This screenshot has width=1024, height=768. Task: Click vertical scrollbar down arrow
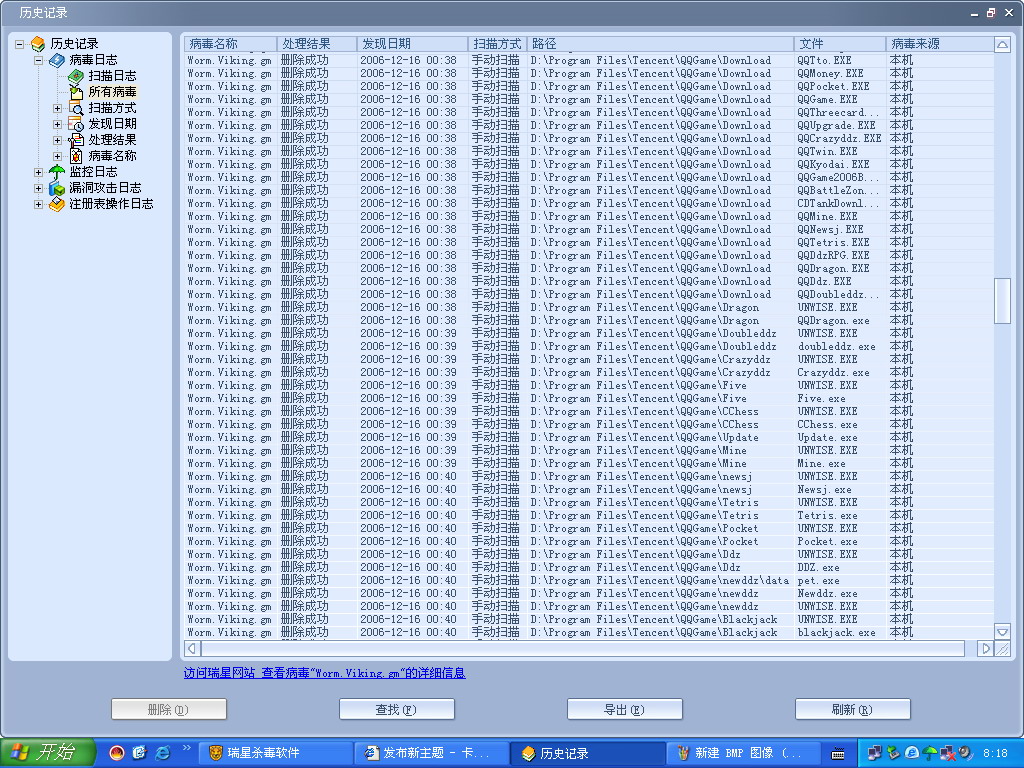tap(1002, 631)
